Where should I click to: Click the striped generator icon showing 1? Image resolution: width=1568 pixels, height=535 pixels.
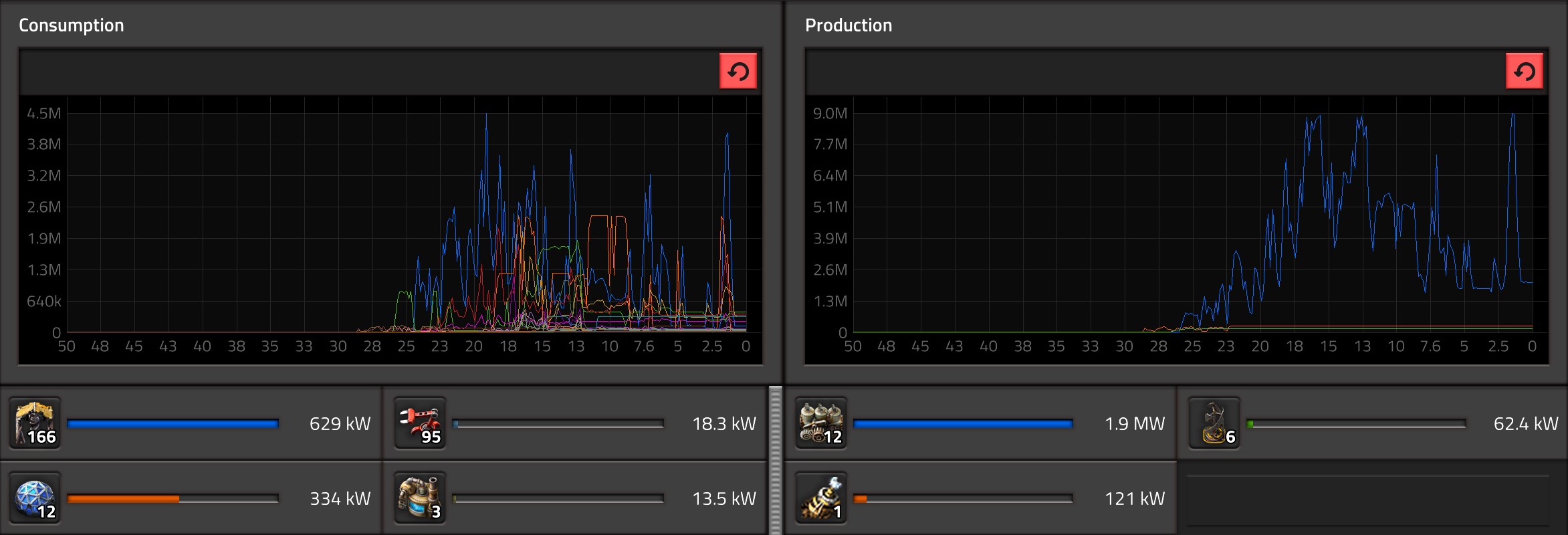point(821,498)
